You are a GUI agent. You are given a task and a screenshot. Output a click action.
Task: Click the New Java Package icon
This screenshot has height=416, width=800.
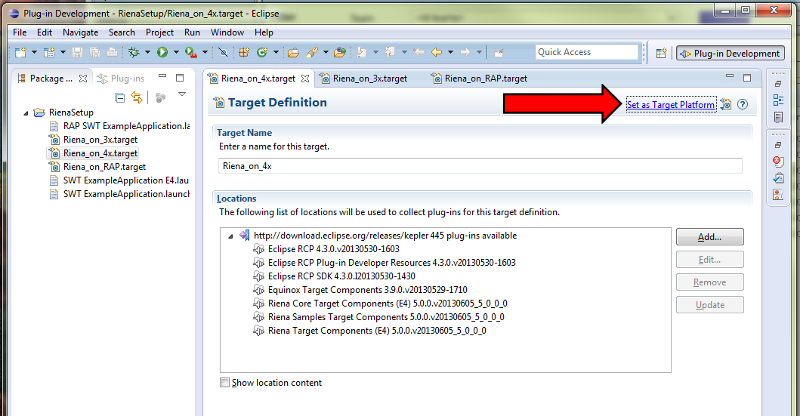[x=244, y=52]
